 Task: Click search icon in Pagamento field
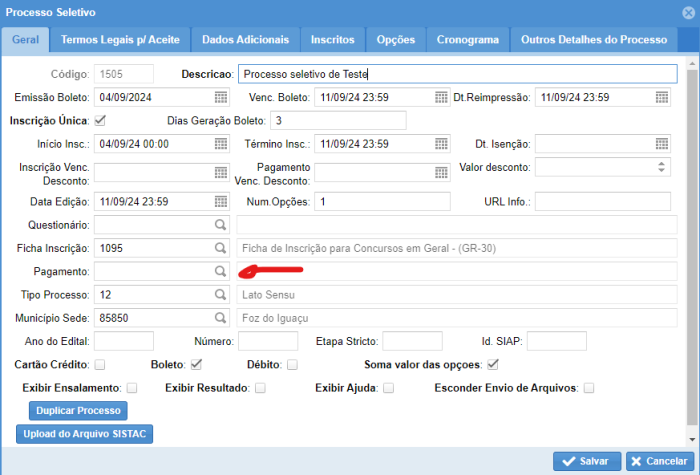coord(220,271)
